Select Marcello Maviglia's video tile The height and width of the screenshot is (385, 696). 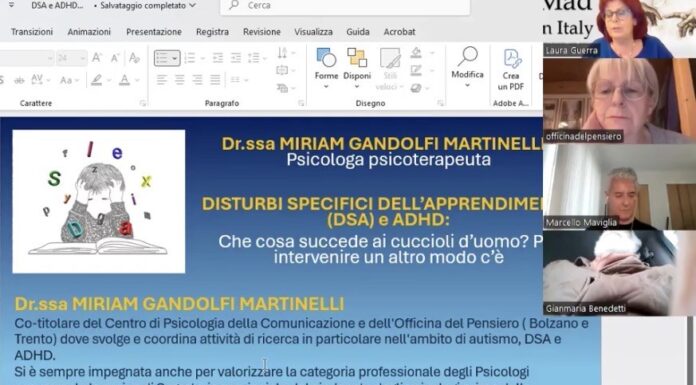tap(619, 187)
